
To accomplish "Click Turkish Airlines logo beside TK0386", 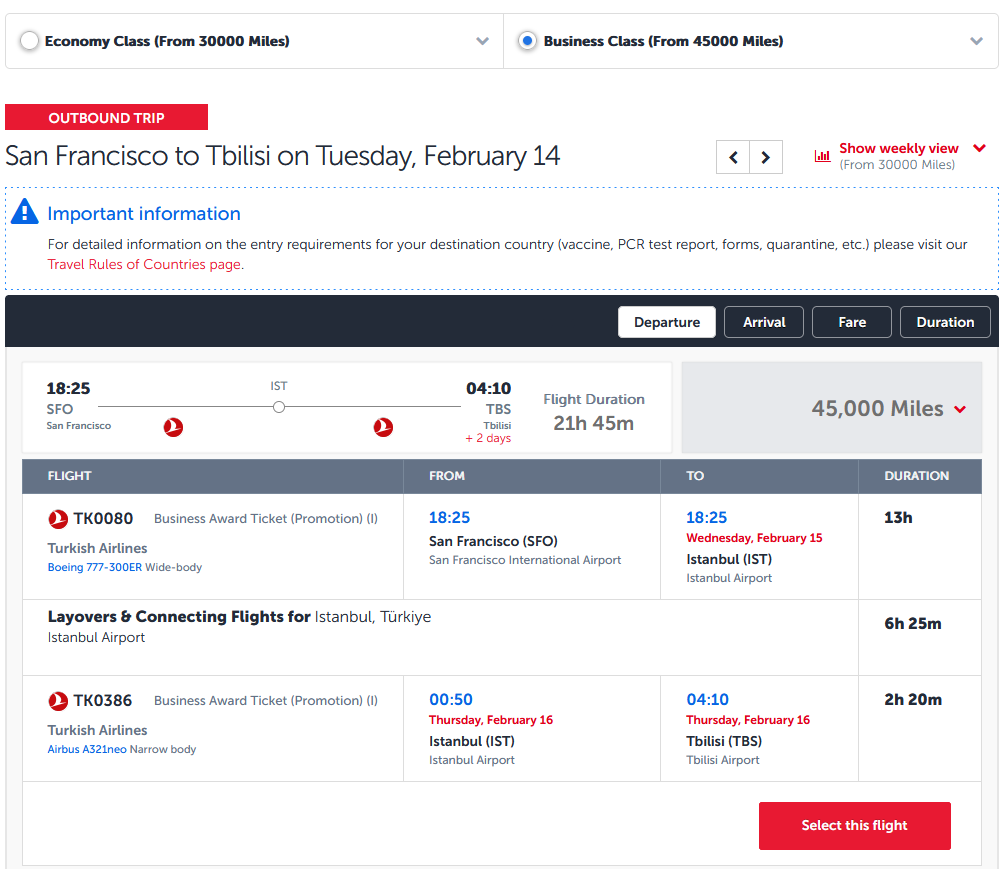I will tap(58, 701).
